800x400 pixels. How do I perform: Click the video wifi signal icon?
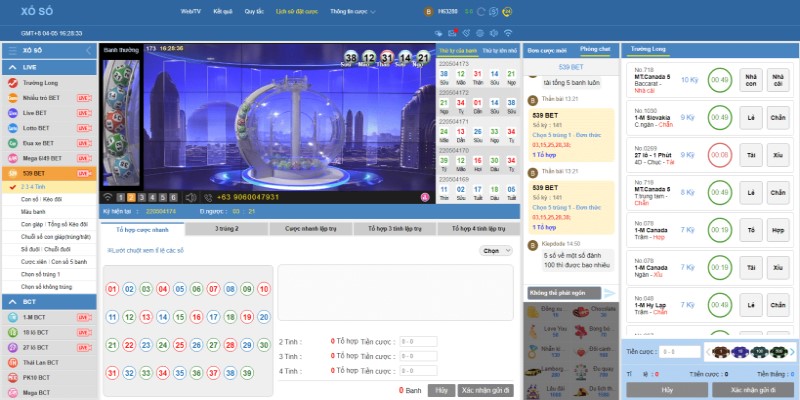108,197
